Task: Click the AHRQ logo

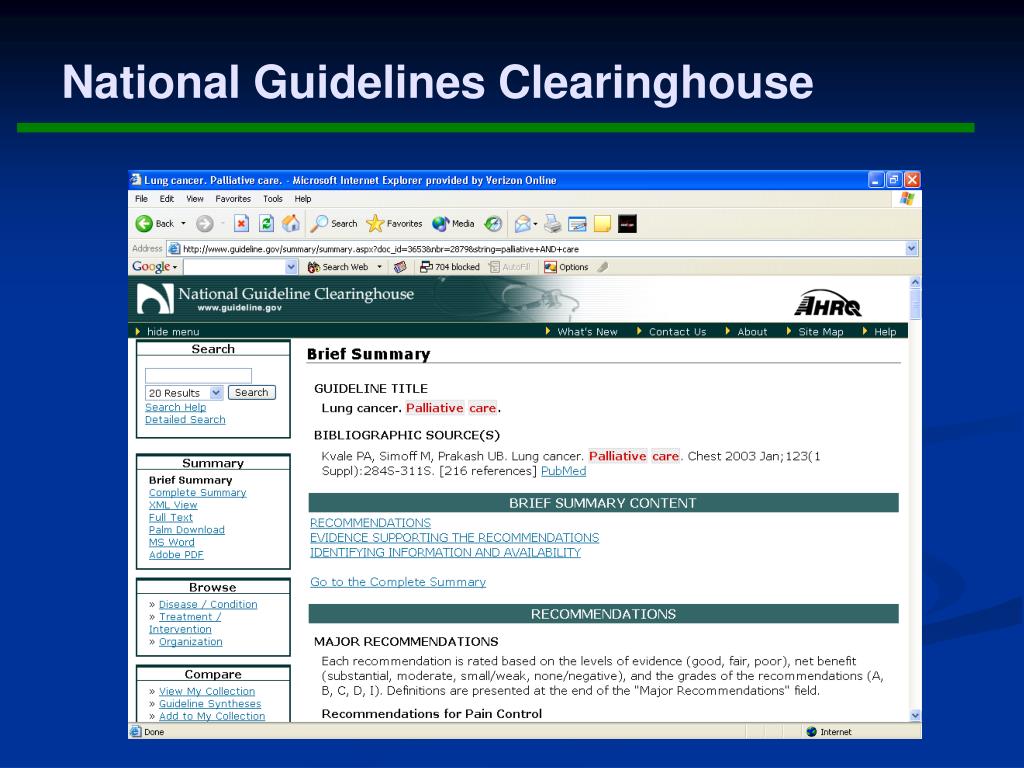Action: 827,303
